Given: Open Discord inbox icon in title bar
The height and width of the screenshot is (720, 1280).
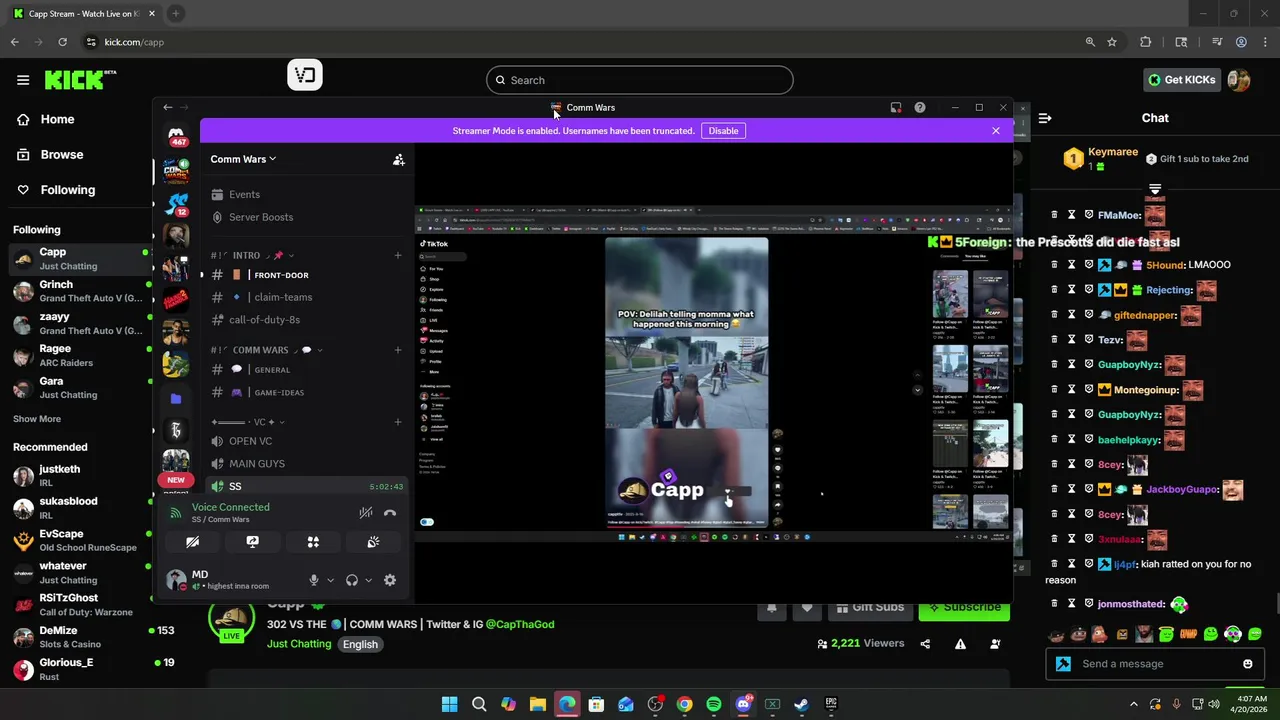Looking at the screenshot, I should pyautogui.click(x=896, y=108).
